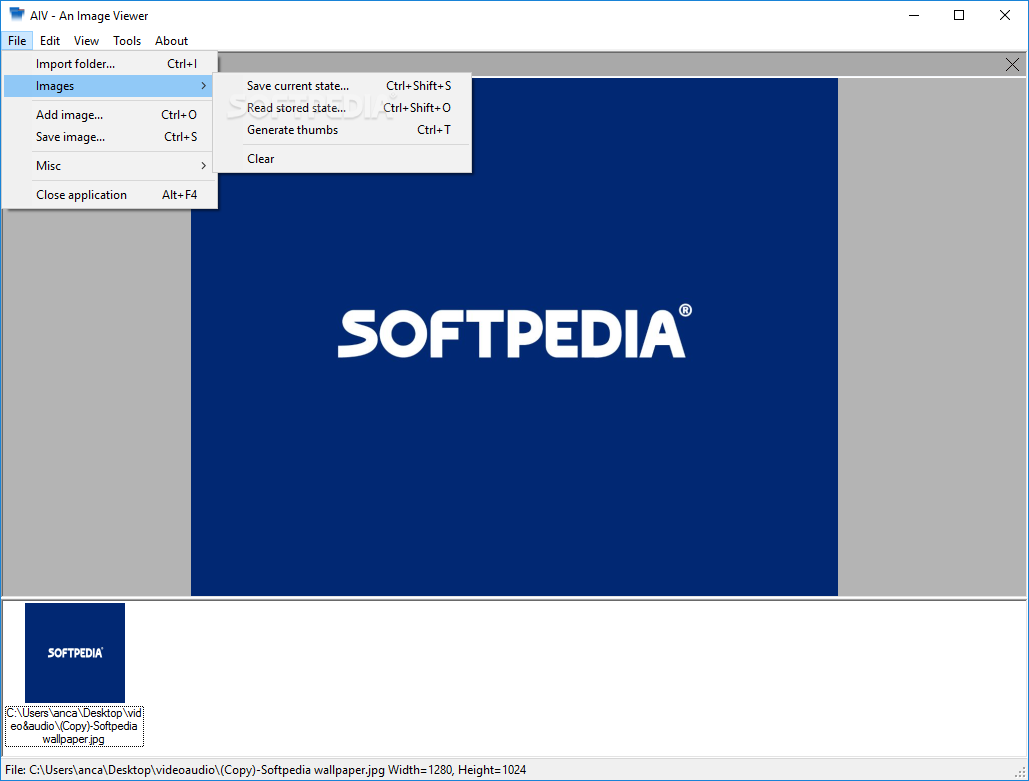Image resolution: width=1029 pixels, height=781 pixels.
Task: Click the displayed Softpedia wallpaper image
Action: (x=514, y=337)
